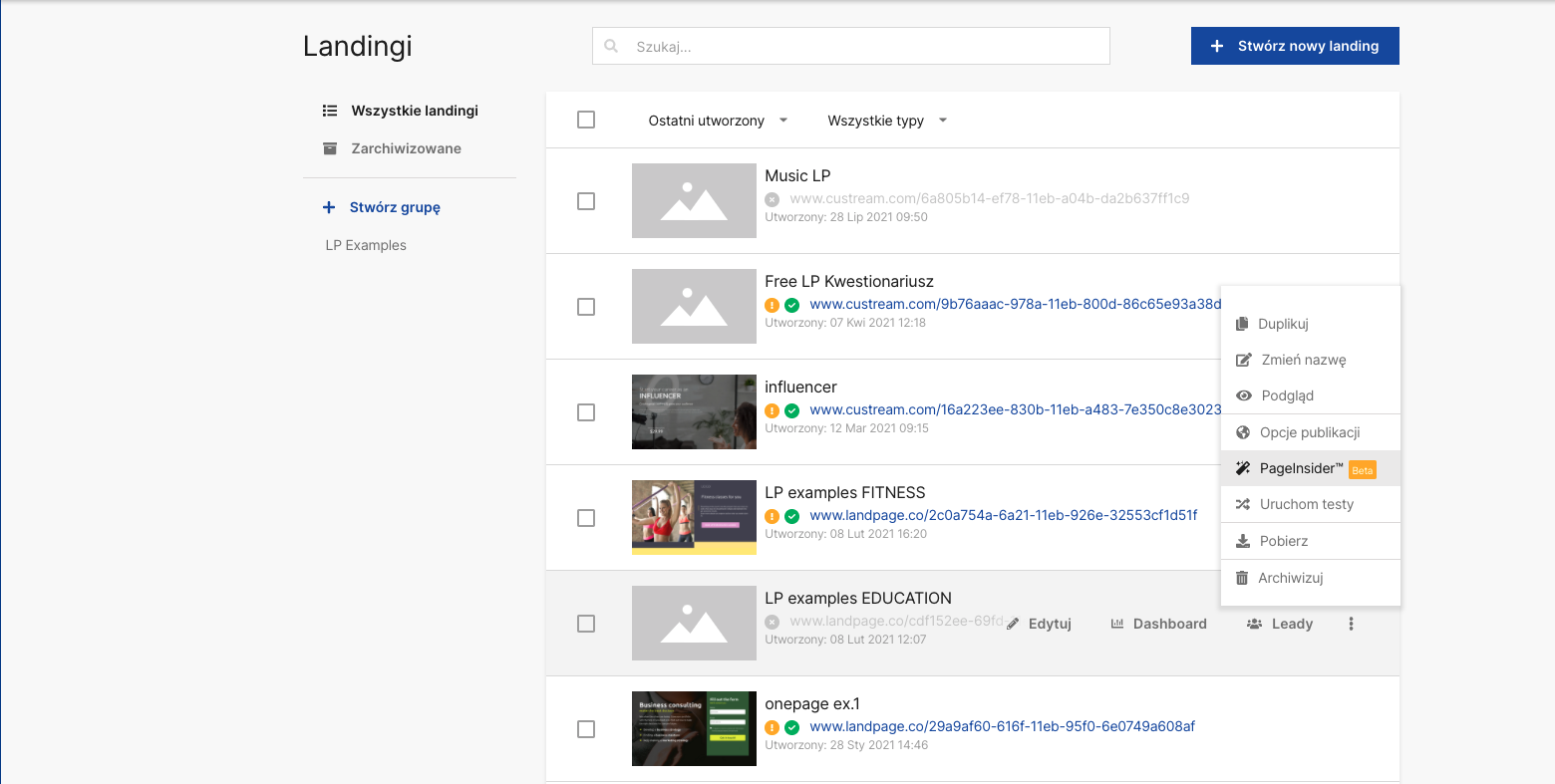Select the LP examples FITNESS checkbox
Image resolution: width=1555 pixels, height=784 pixels.
coord(586,518)
